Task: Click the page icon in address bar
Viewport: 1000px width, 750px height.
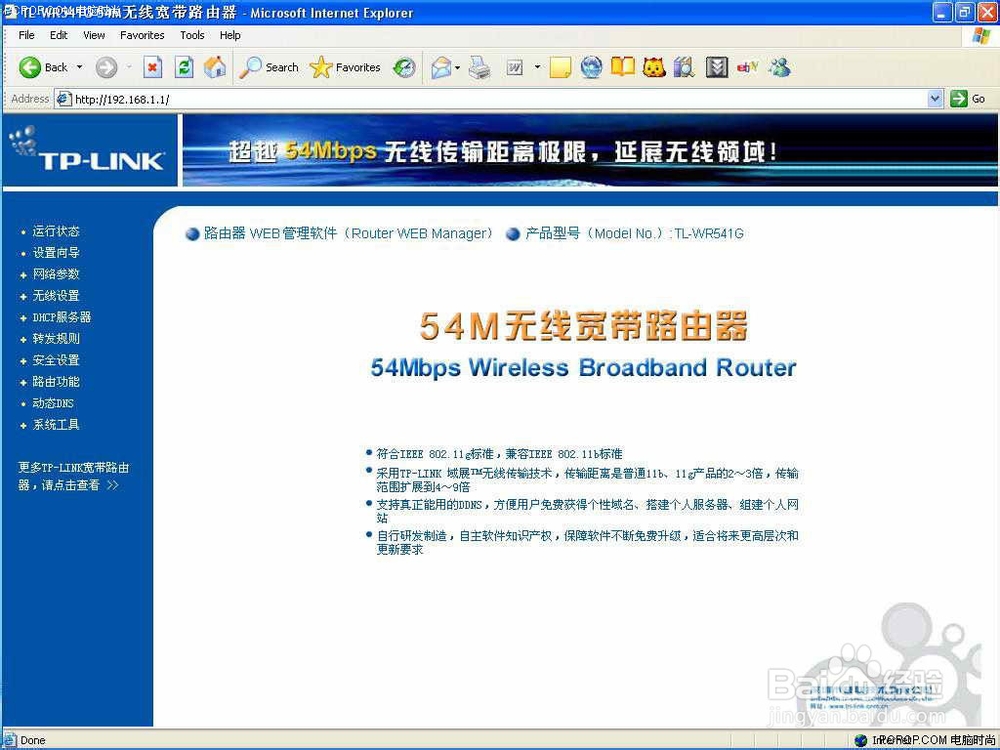Action: click(x=63, y=99)
